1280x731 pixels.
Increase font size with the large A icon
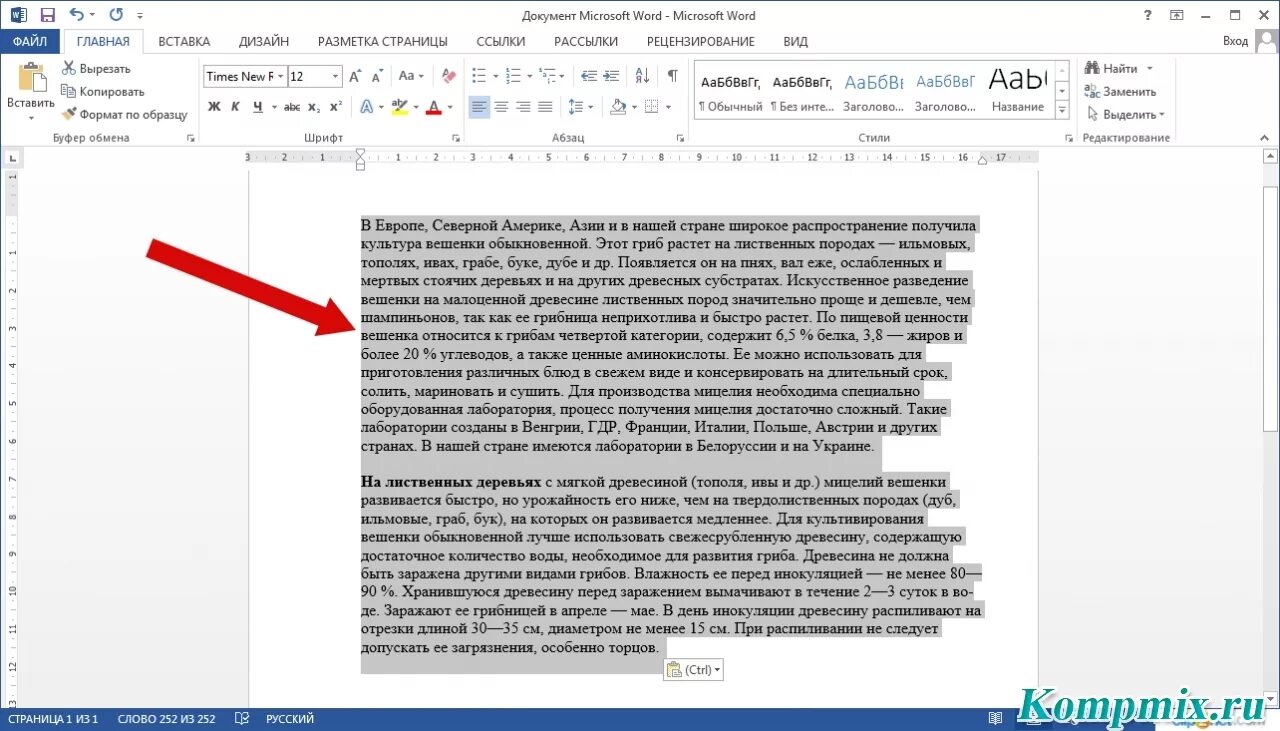356,76
